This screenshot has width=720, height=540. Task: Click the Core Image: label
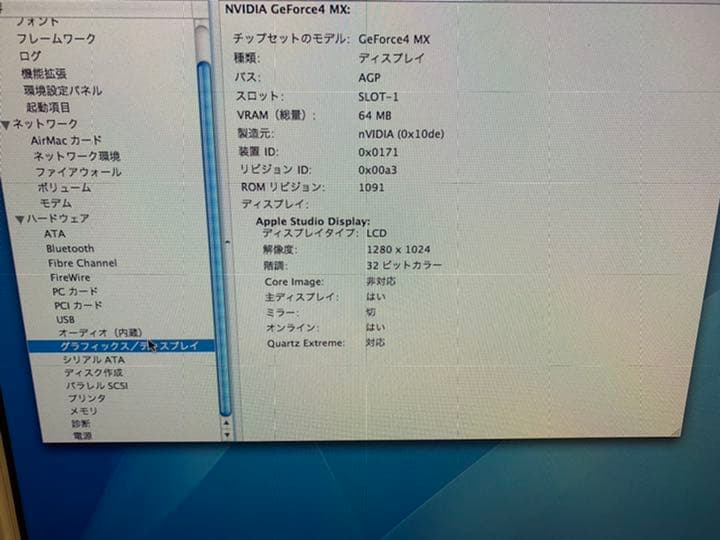pyautogui.click(x=294, y=282)
